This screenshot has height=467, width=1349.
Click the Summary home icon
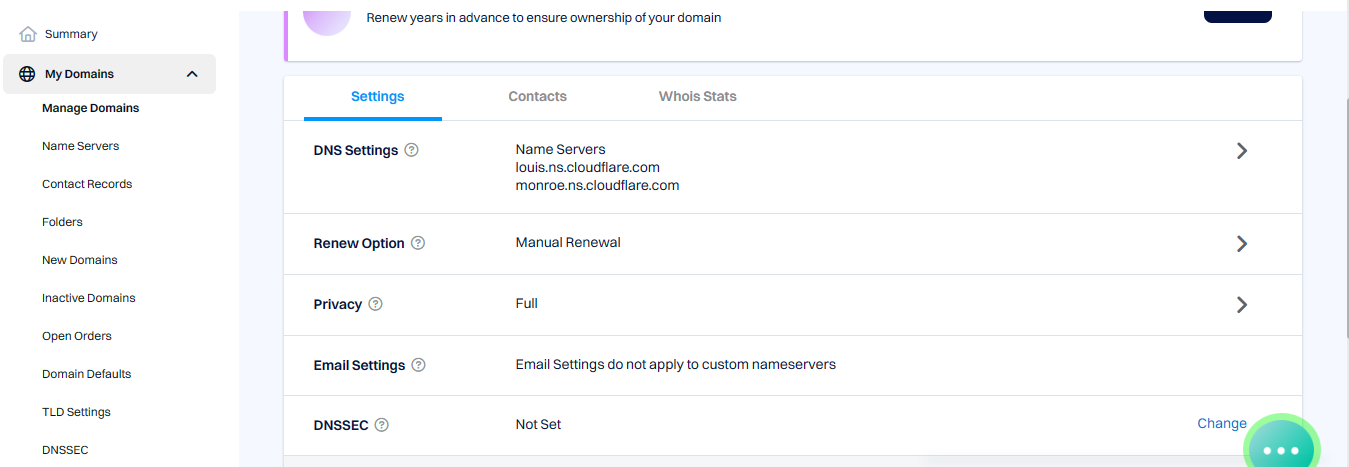(x=28, y=34)
